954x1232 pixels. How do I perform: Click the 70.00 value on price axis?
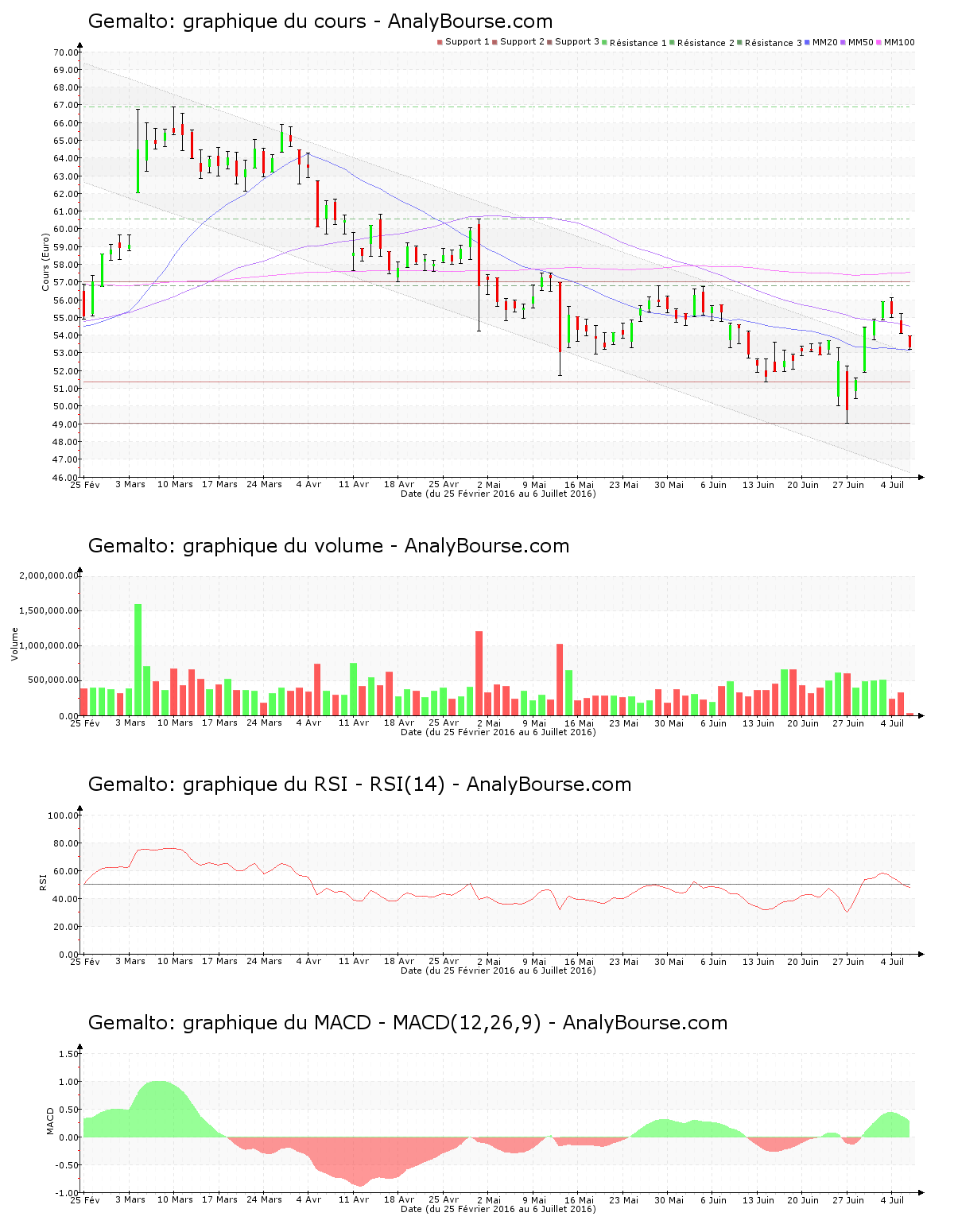pos(66,52)
